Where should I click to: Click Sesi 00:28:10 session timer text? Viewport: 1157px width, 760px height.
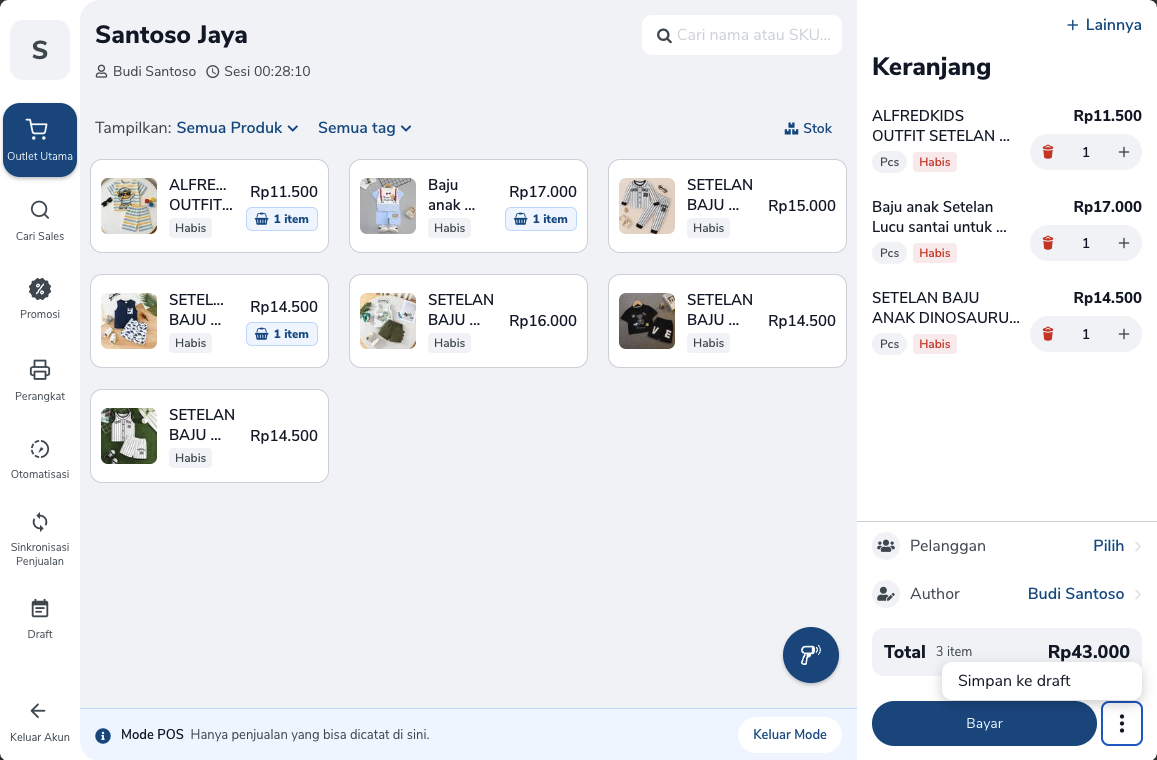coord(267,72)
